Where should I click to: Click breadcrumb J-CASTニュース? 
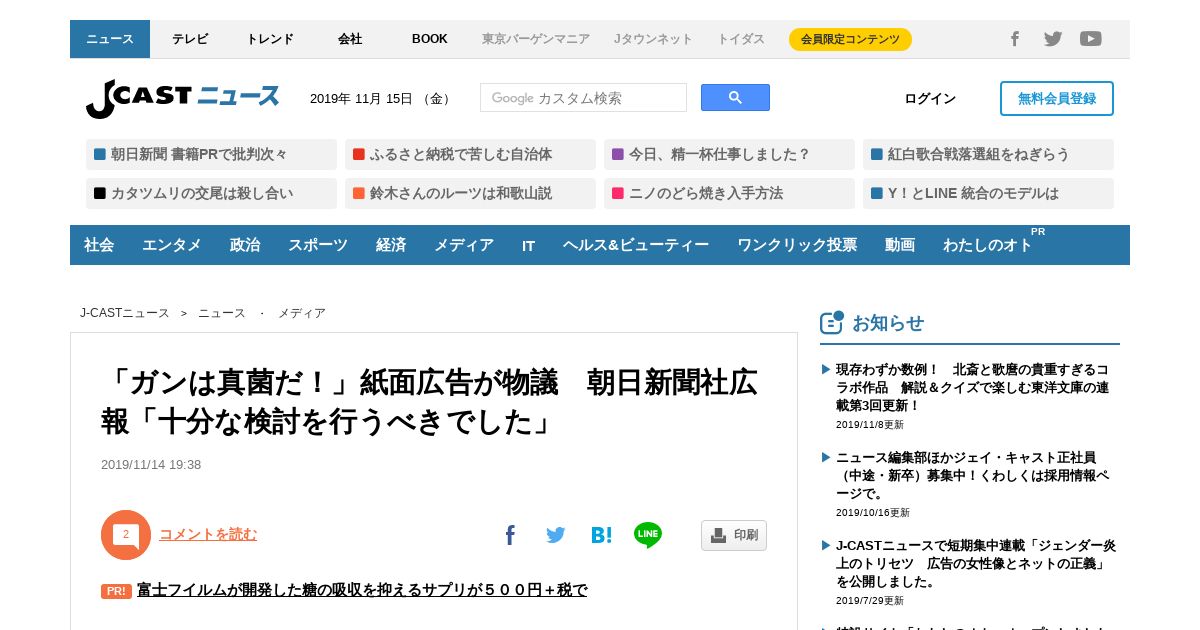click(x=125, y=313)
